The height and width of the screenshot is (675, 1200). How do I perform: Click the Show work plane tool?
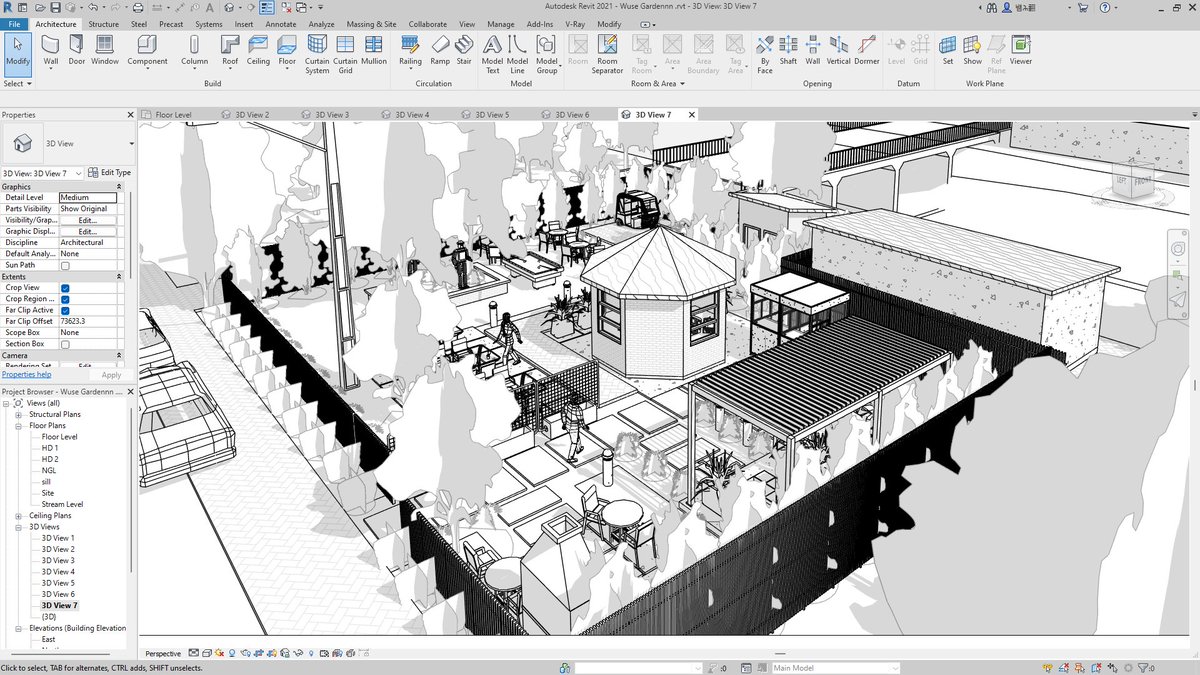[972, 52]
